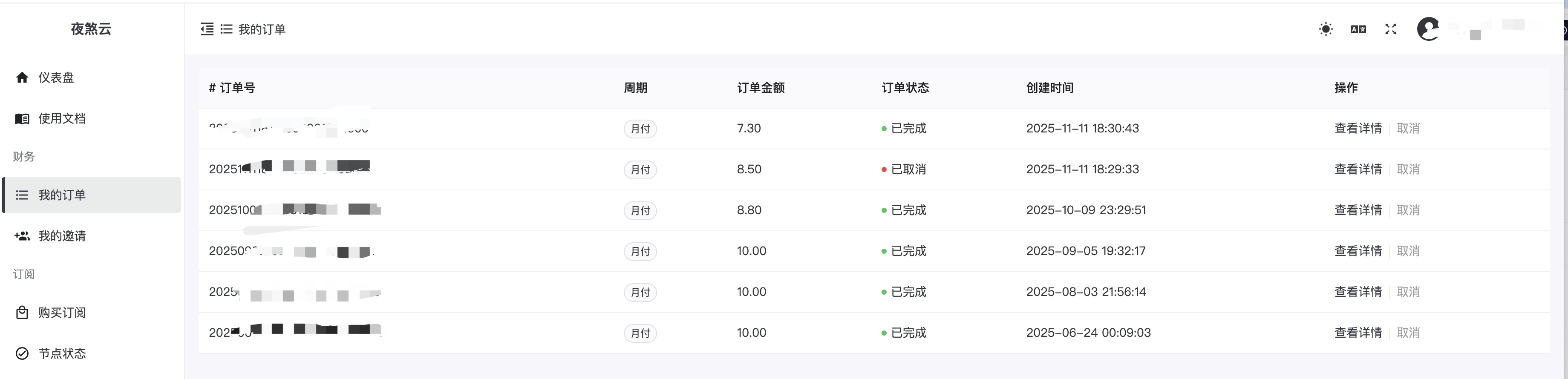1568x379 pixels.
Task: Go to 购买订阅 menu item
Action: 62,313
